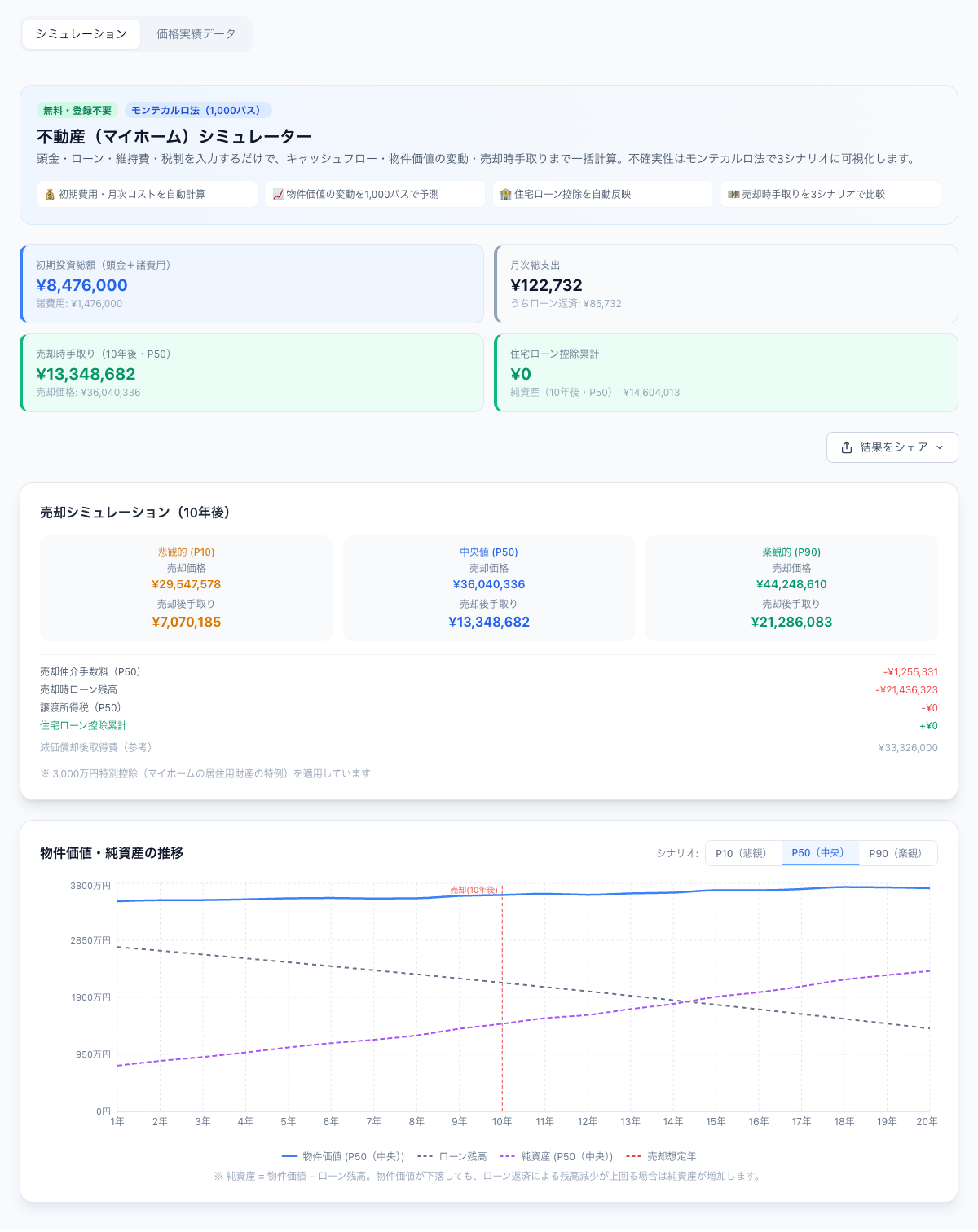Toggle the 物件価値 (P50) blue legend line

289,1156
